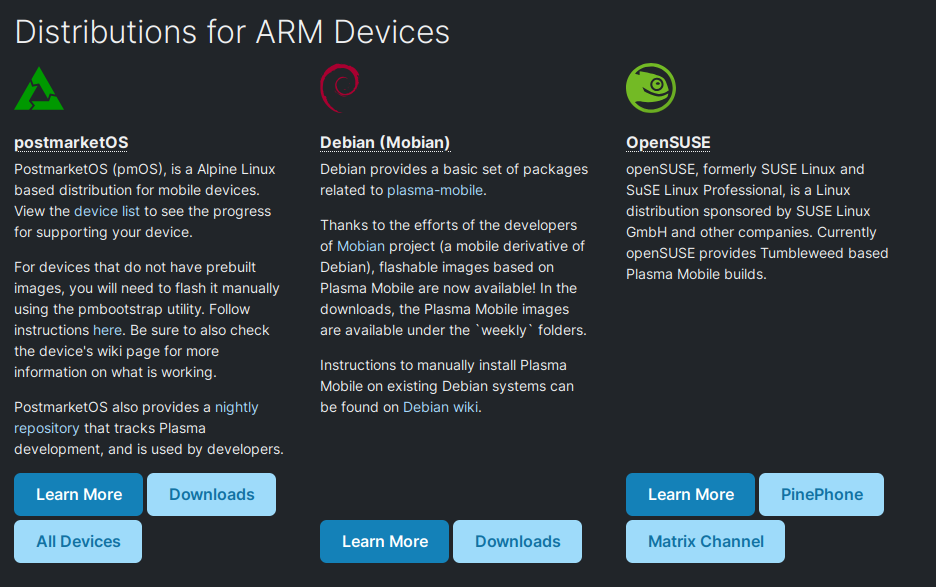This screenshot has width=936, height=587.
Task: Open the 'Debian wiki' link
Action: [441, 407]
